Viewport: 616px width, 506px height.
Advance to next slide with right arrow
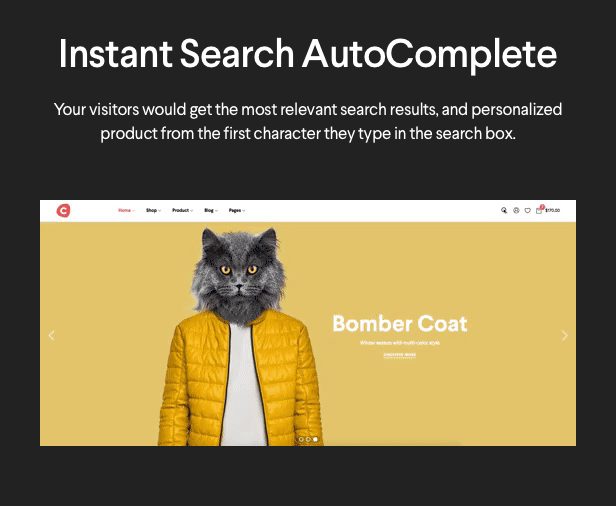click(x=564, y=336)
